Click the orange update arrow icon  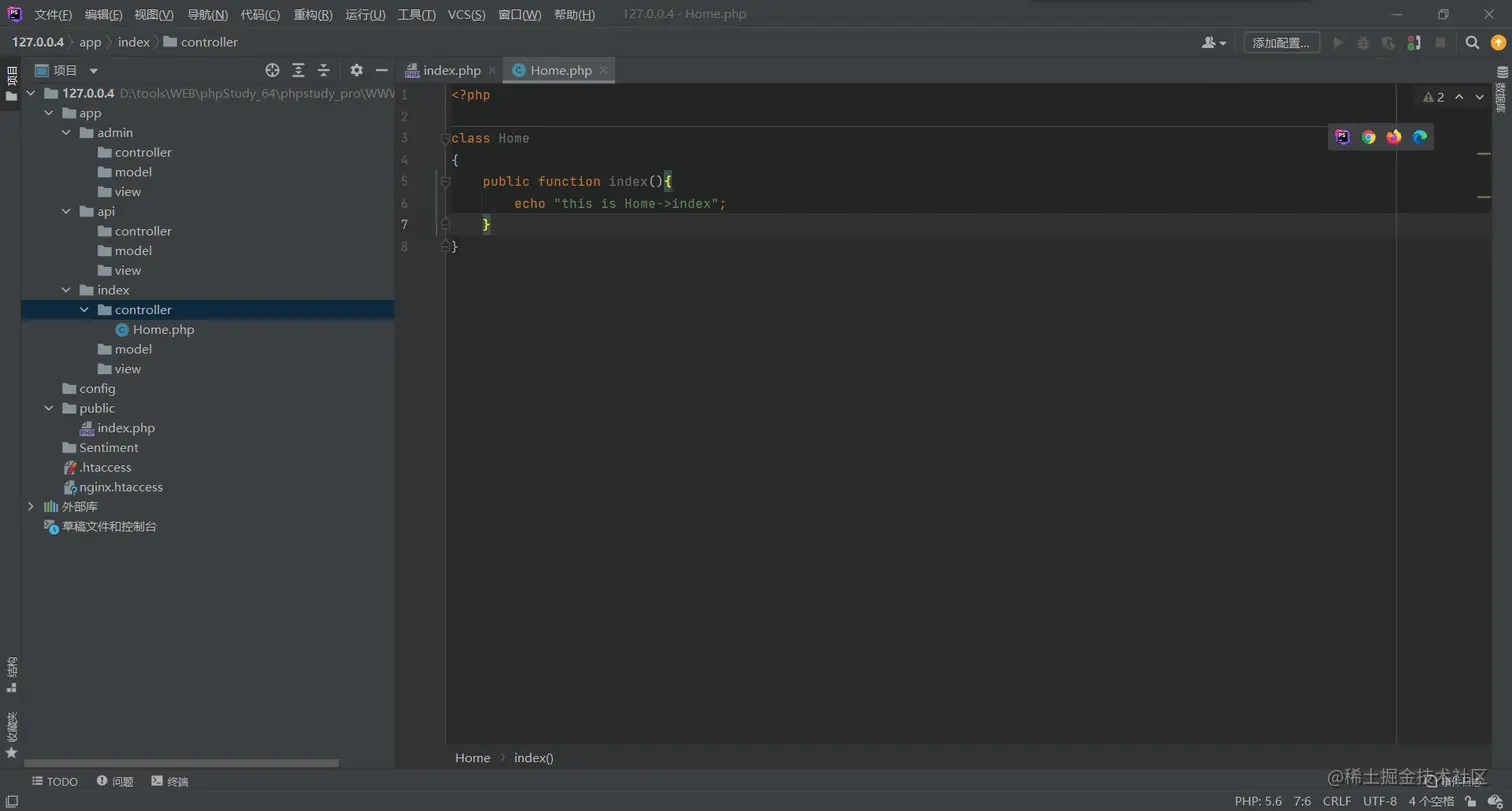(x=1497, y=43)
